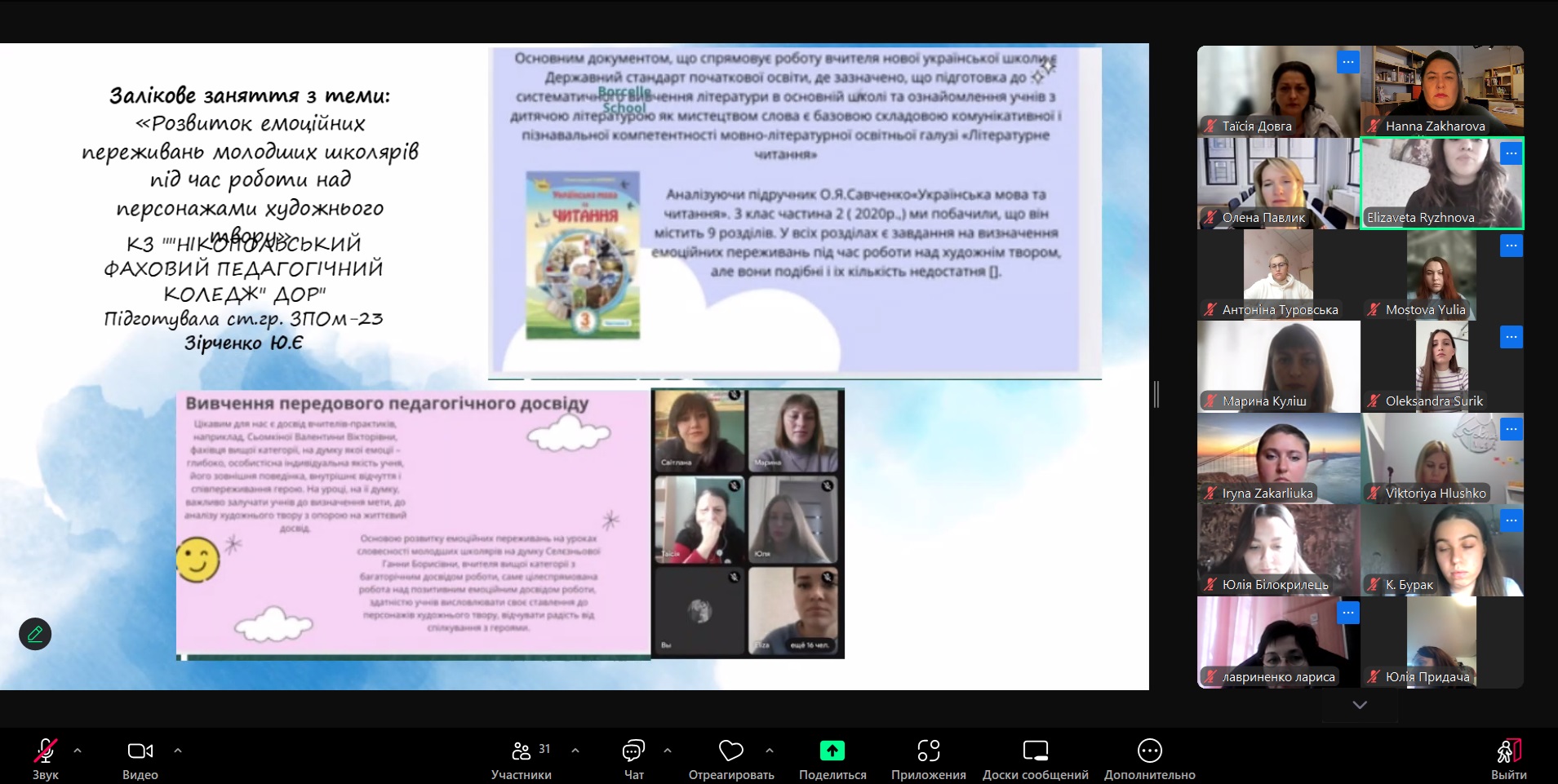
Task: Open Отреагировать reactions heart icon
Action: pos(731,750)
